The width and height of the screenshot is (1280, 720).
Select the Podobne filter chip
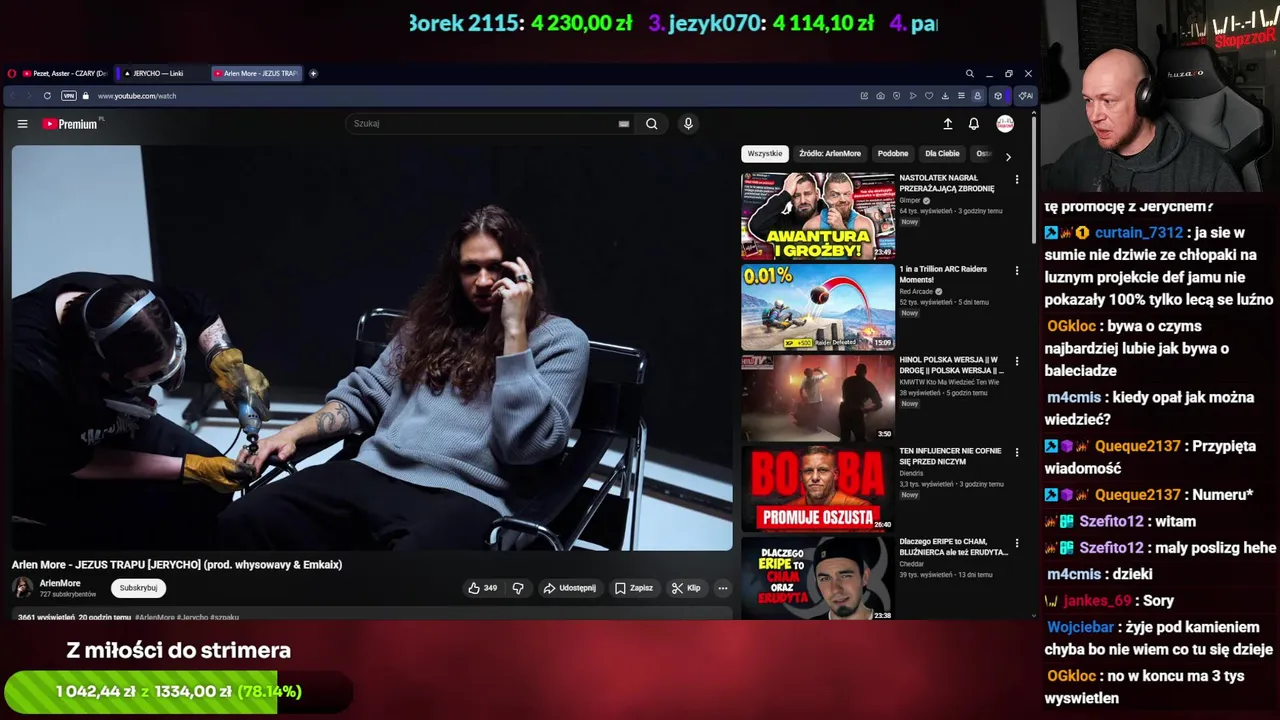tap(893, 154)
